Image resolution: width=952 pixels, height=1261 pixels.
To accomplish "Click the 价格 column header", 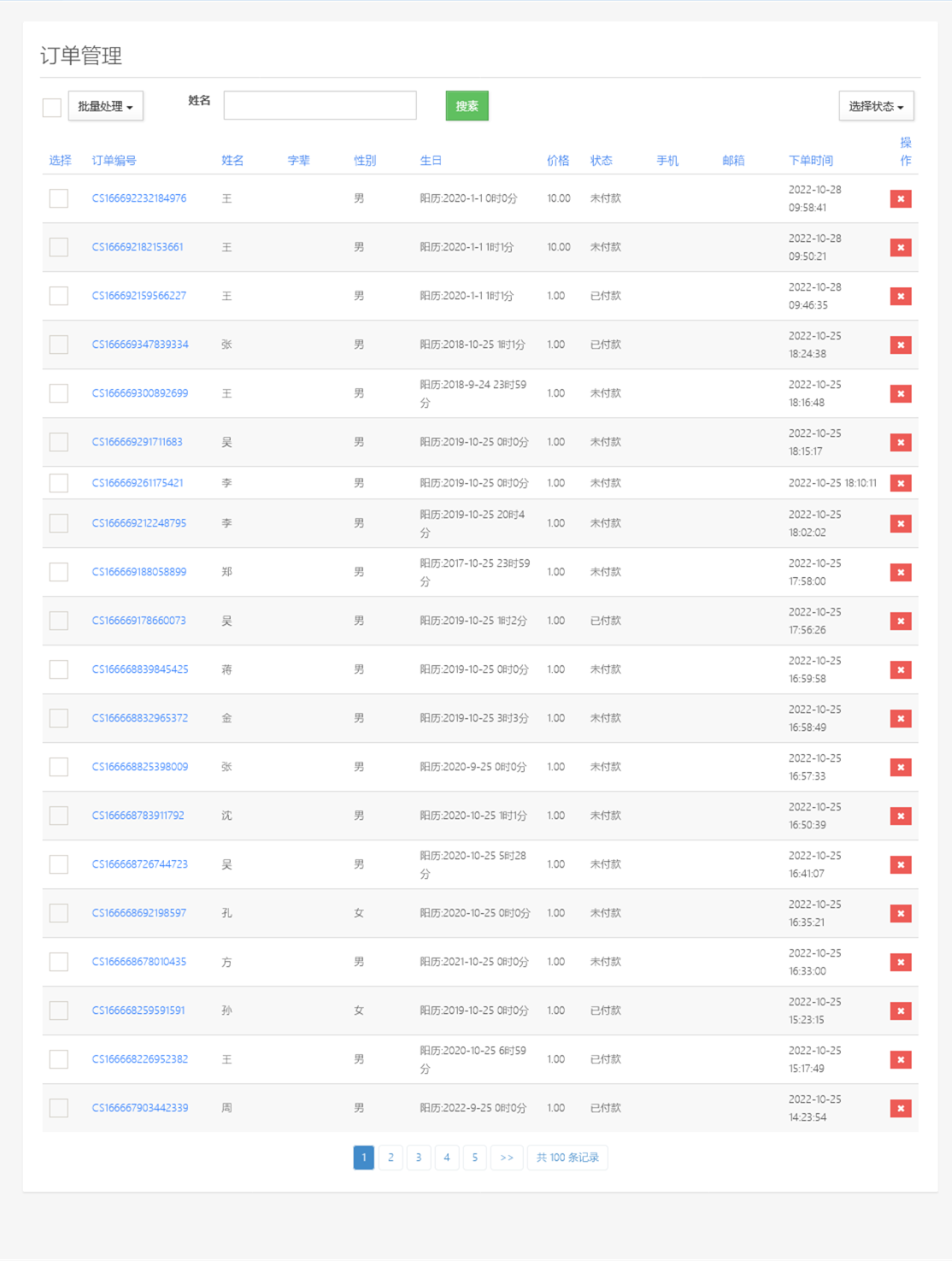I will tap(558, 161).
